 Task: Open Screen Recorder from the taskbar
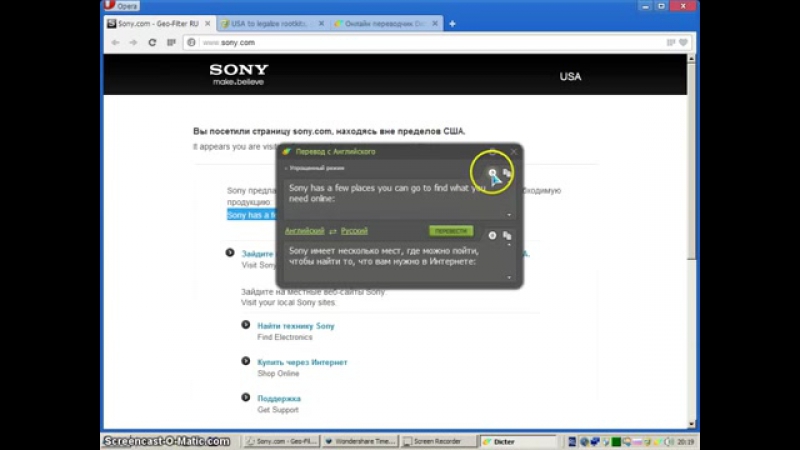point(436,441)
